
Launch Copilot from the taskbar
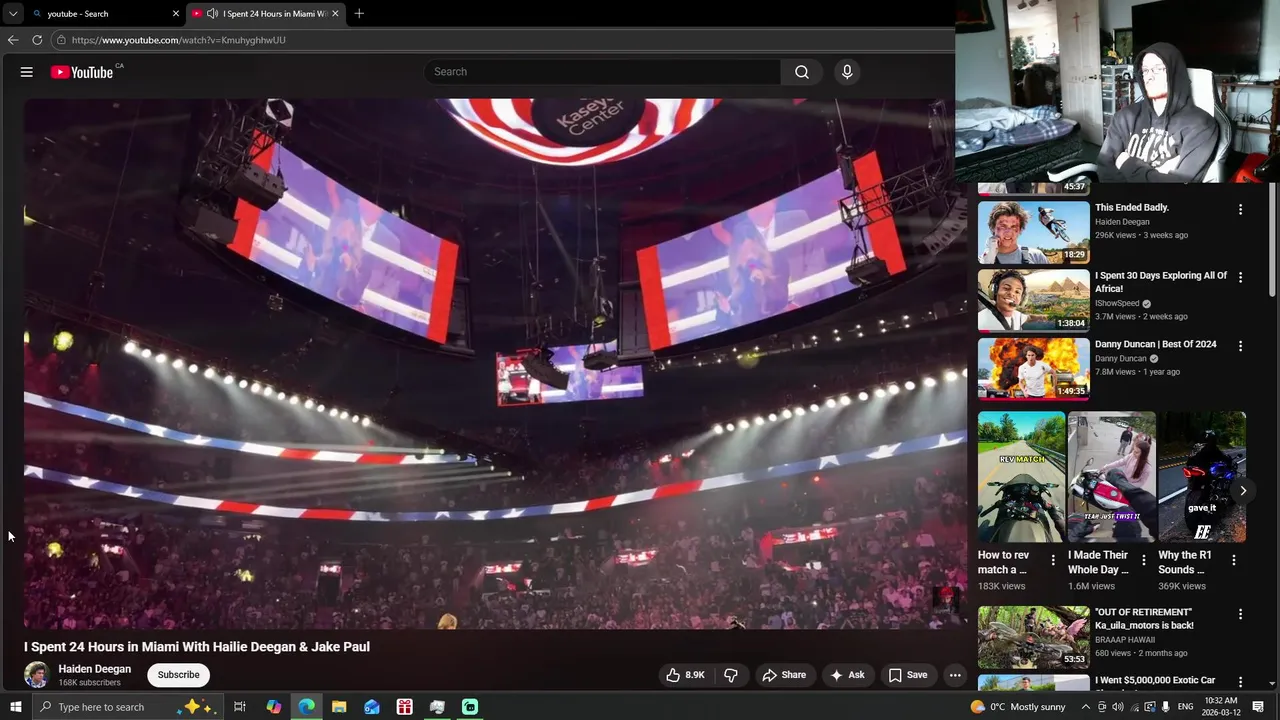(274, 707)
